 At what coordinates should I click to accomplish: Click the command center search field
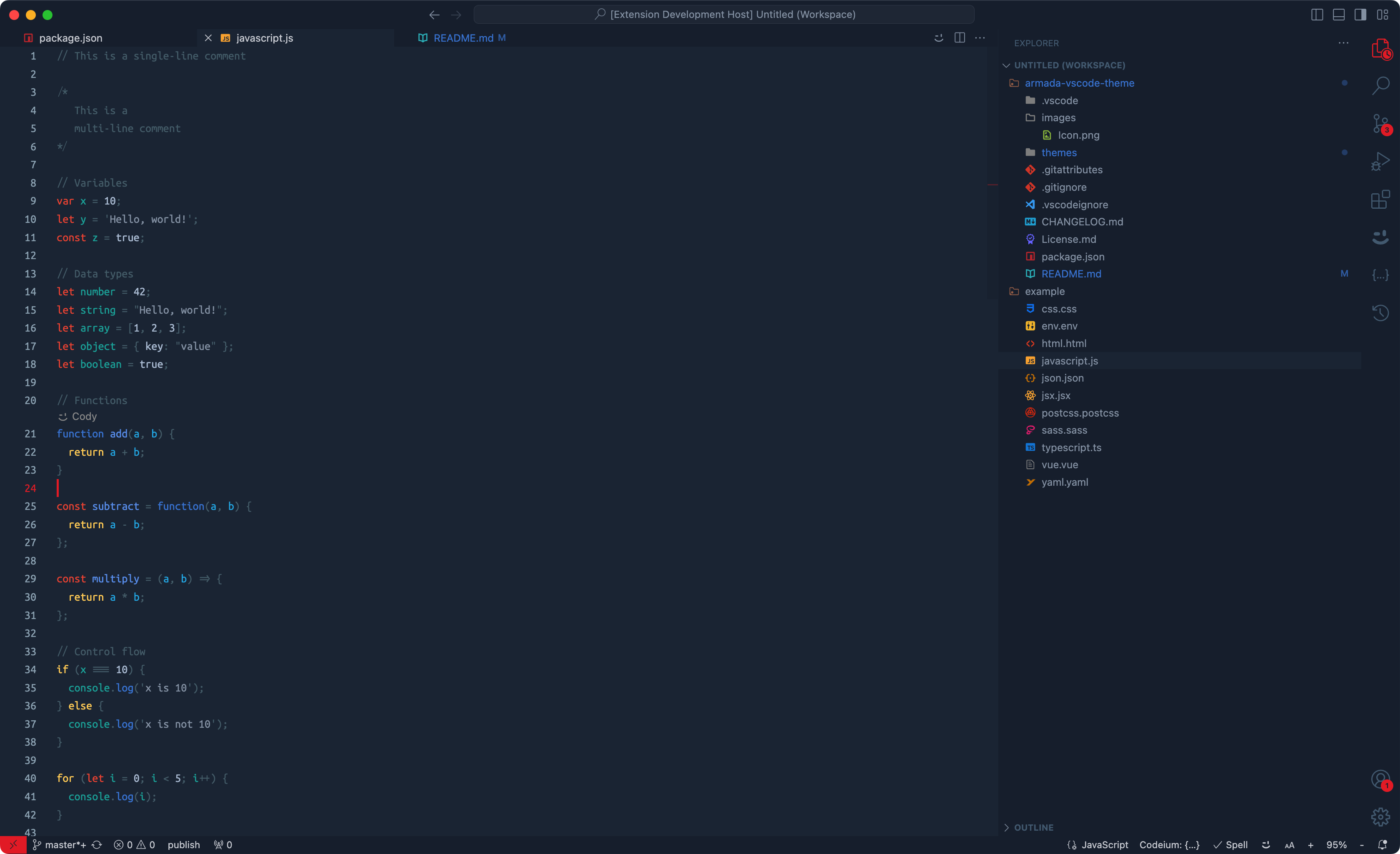[x=724, y=15]
